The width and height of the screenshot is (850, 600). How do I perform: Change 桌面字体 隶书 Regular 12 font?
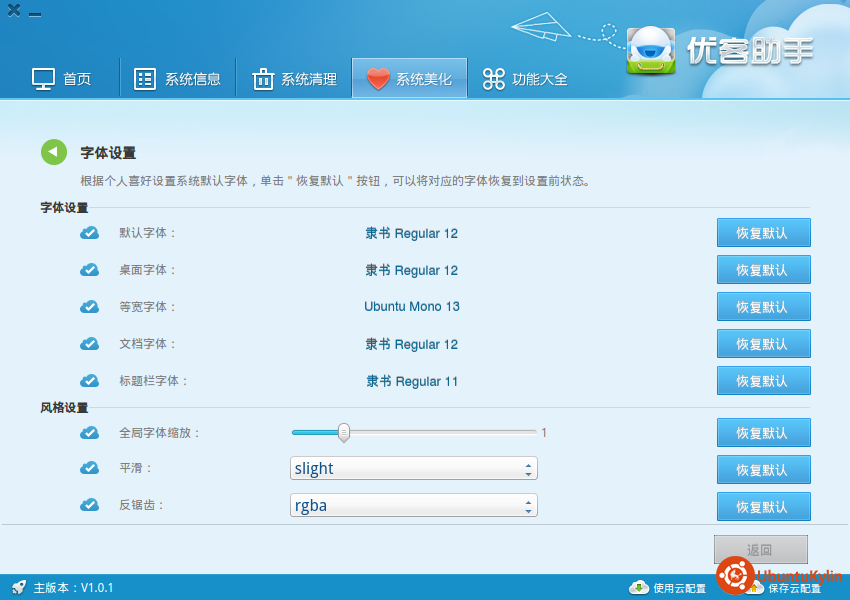[411, 270]
